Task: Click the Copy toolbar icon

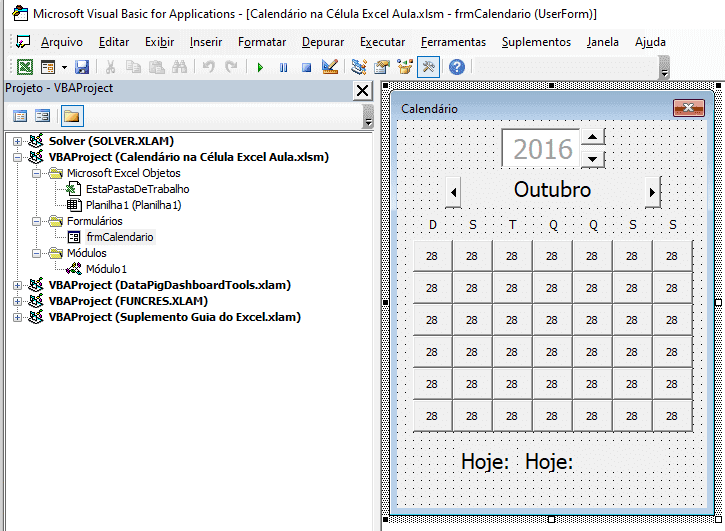Action: click(133, 68)
